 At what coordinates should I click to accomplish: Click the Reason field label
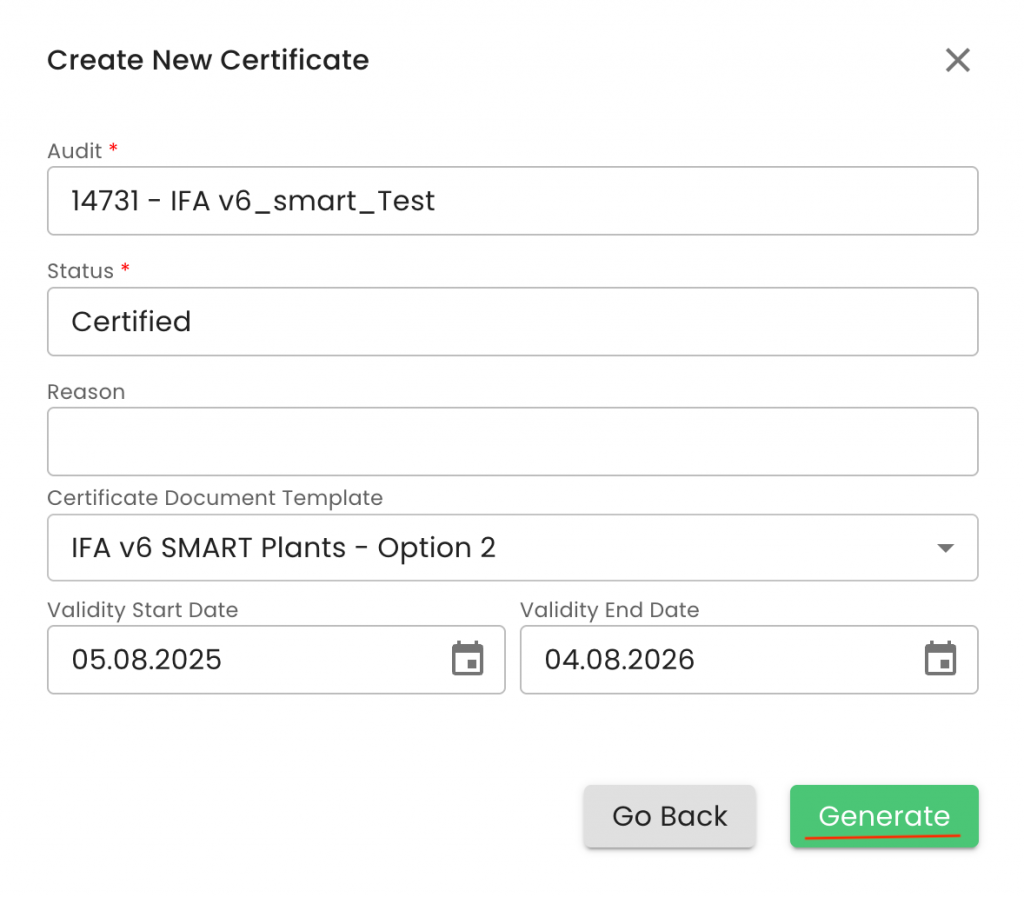tap(86, 392)
